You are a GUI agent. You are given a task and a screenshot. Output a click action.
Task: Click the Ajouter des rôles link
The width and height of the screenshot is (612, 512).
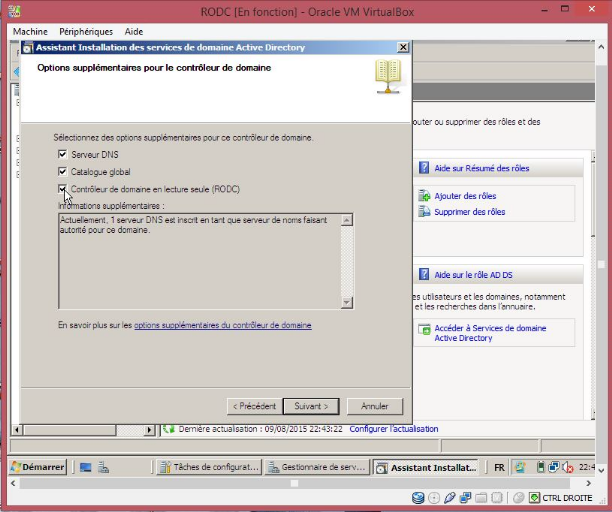pos(465,196)
